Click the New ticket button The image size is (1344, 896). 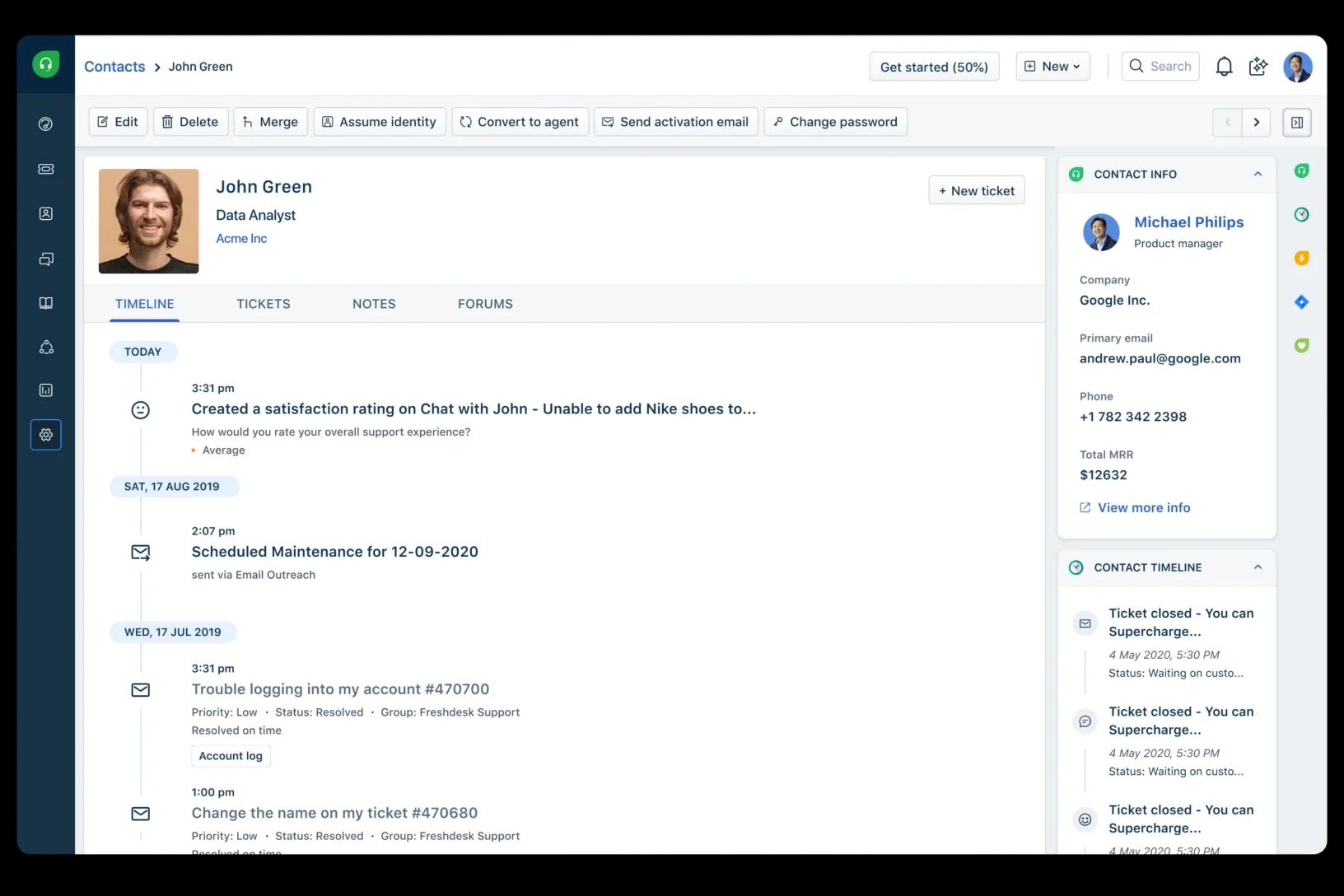pyautogui.click(x=977, y=190)
